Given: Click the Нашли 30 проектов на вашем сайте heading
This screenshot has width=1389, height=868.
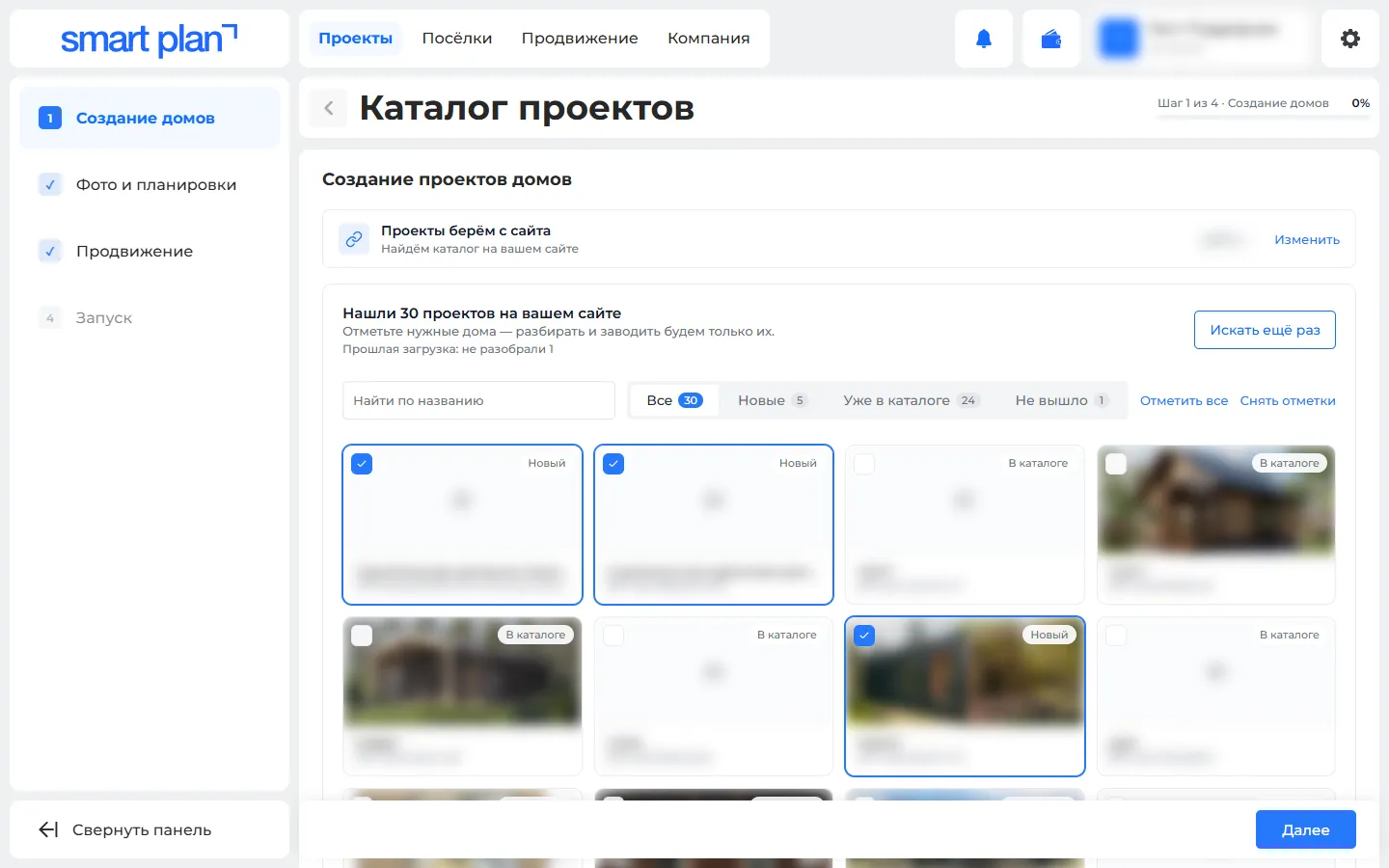Looking at the screenshot, I should (482, 313).
